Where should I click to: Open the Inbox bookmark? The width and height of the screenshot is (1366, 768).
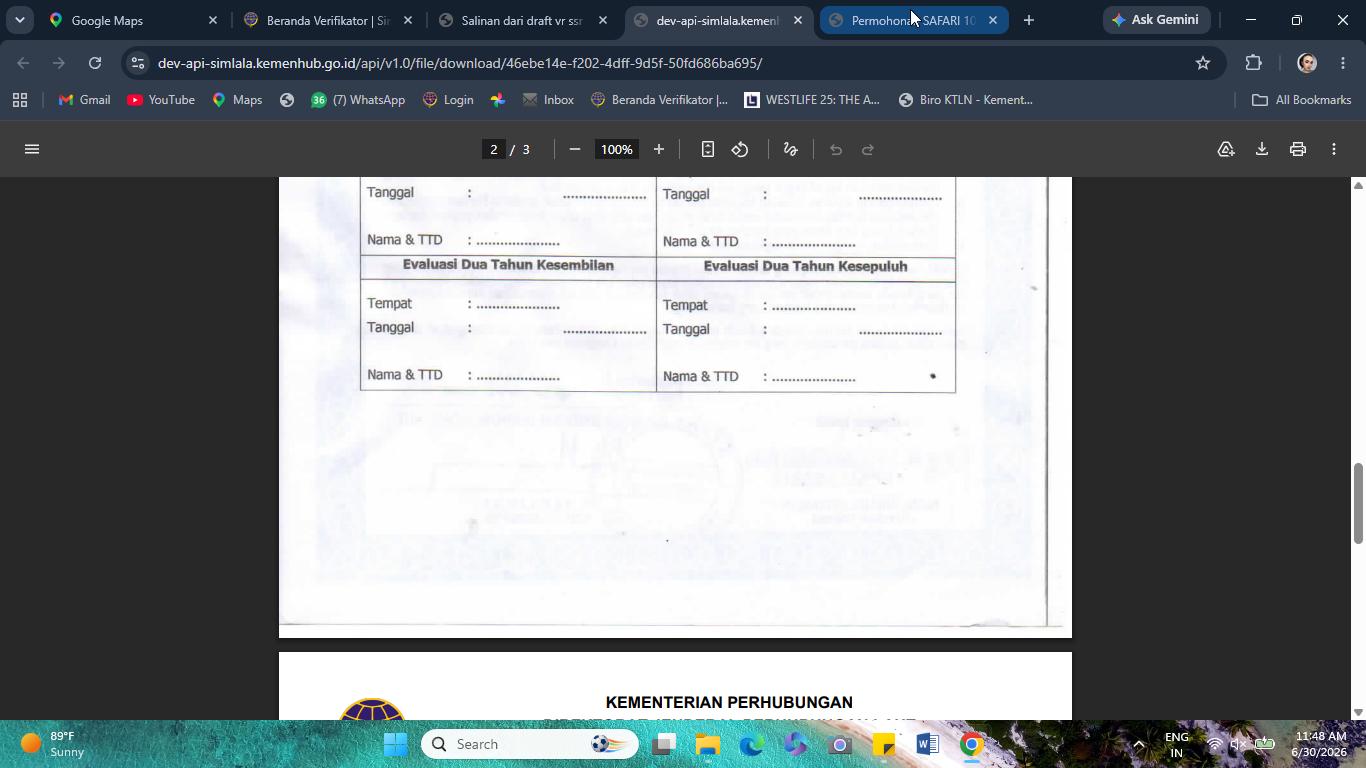pos(548,100)
